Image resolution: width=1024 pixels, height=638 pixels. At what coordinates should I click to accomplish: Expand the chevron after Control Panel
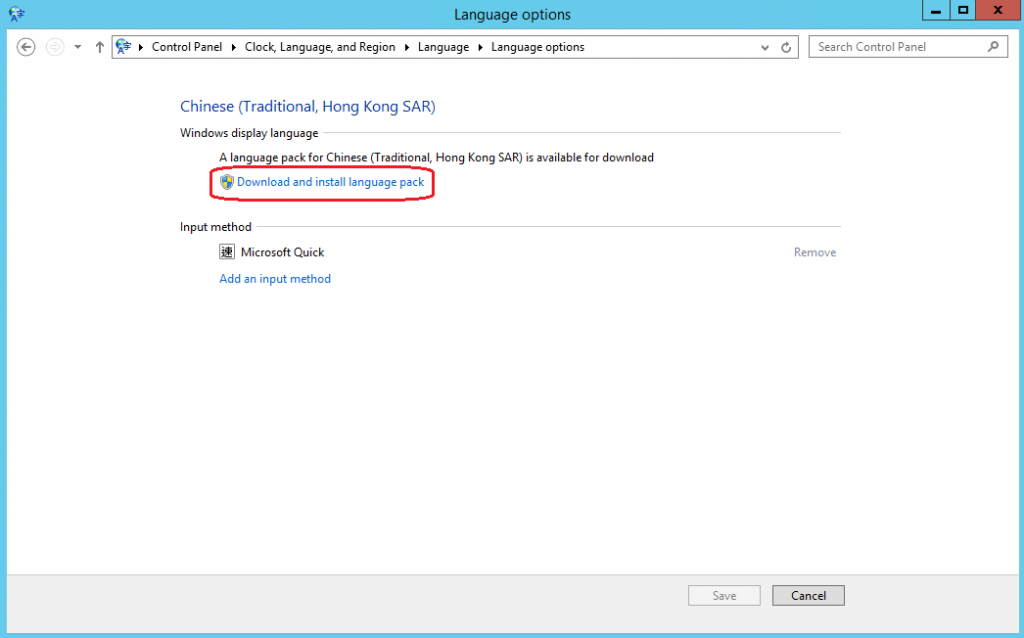(x=234, y=47)
